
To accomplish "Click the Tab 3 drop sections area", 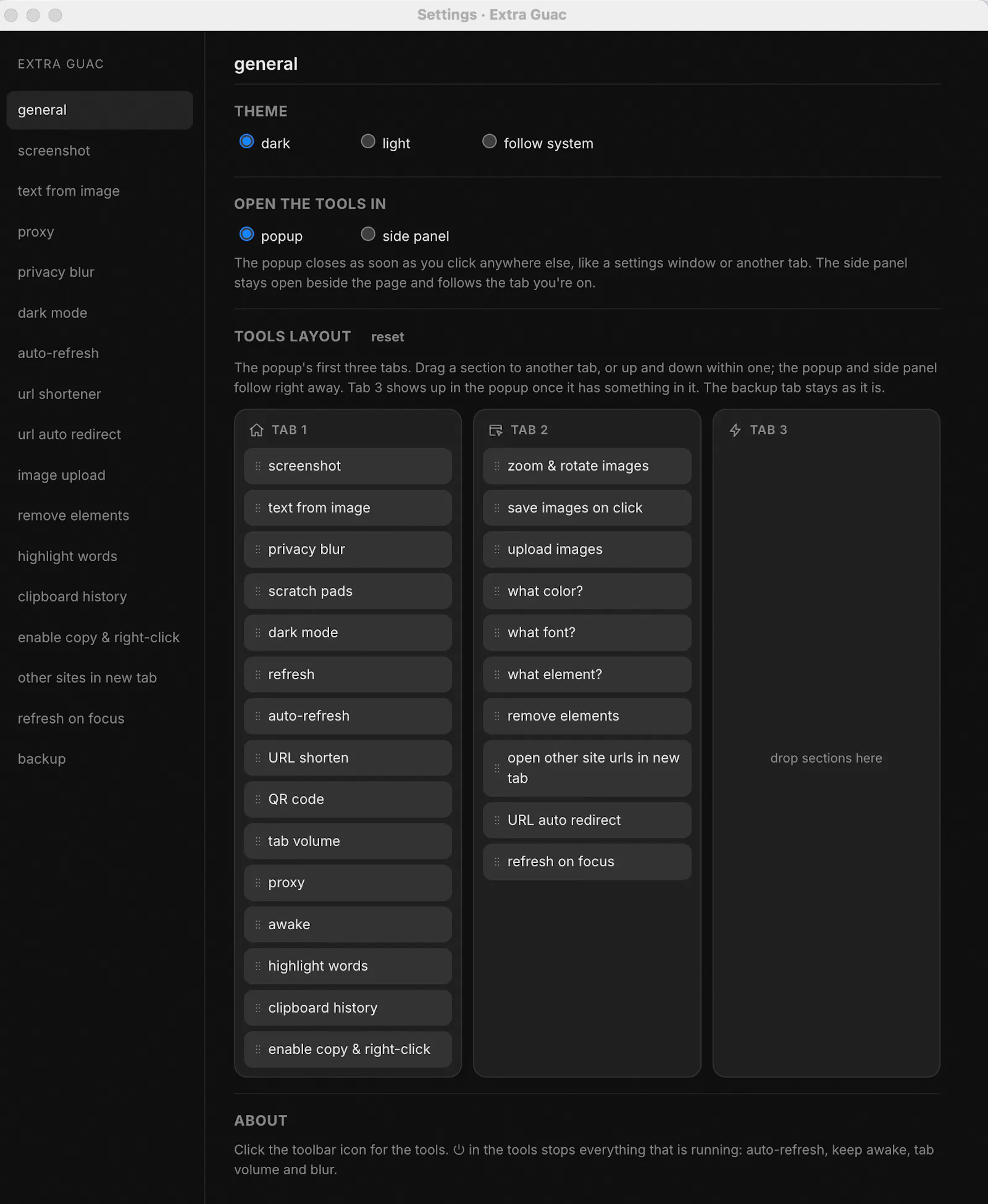I will (x=826, y=758).
